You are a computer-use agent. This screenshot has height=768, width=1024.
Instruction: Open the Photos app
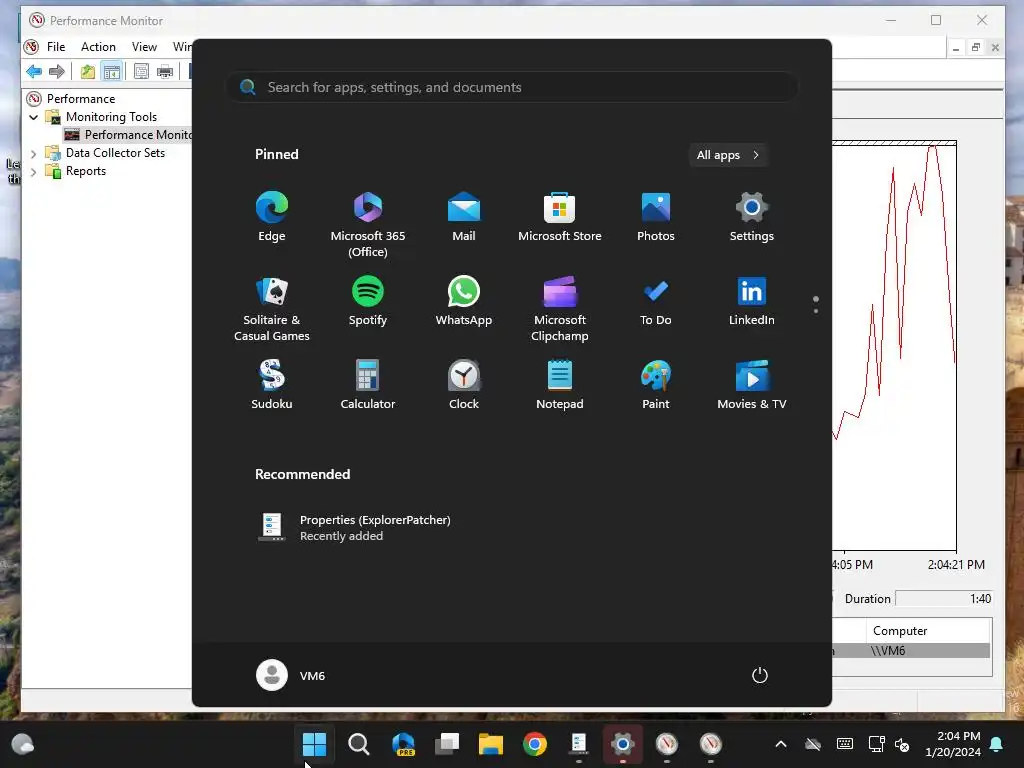click(656, 217)
